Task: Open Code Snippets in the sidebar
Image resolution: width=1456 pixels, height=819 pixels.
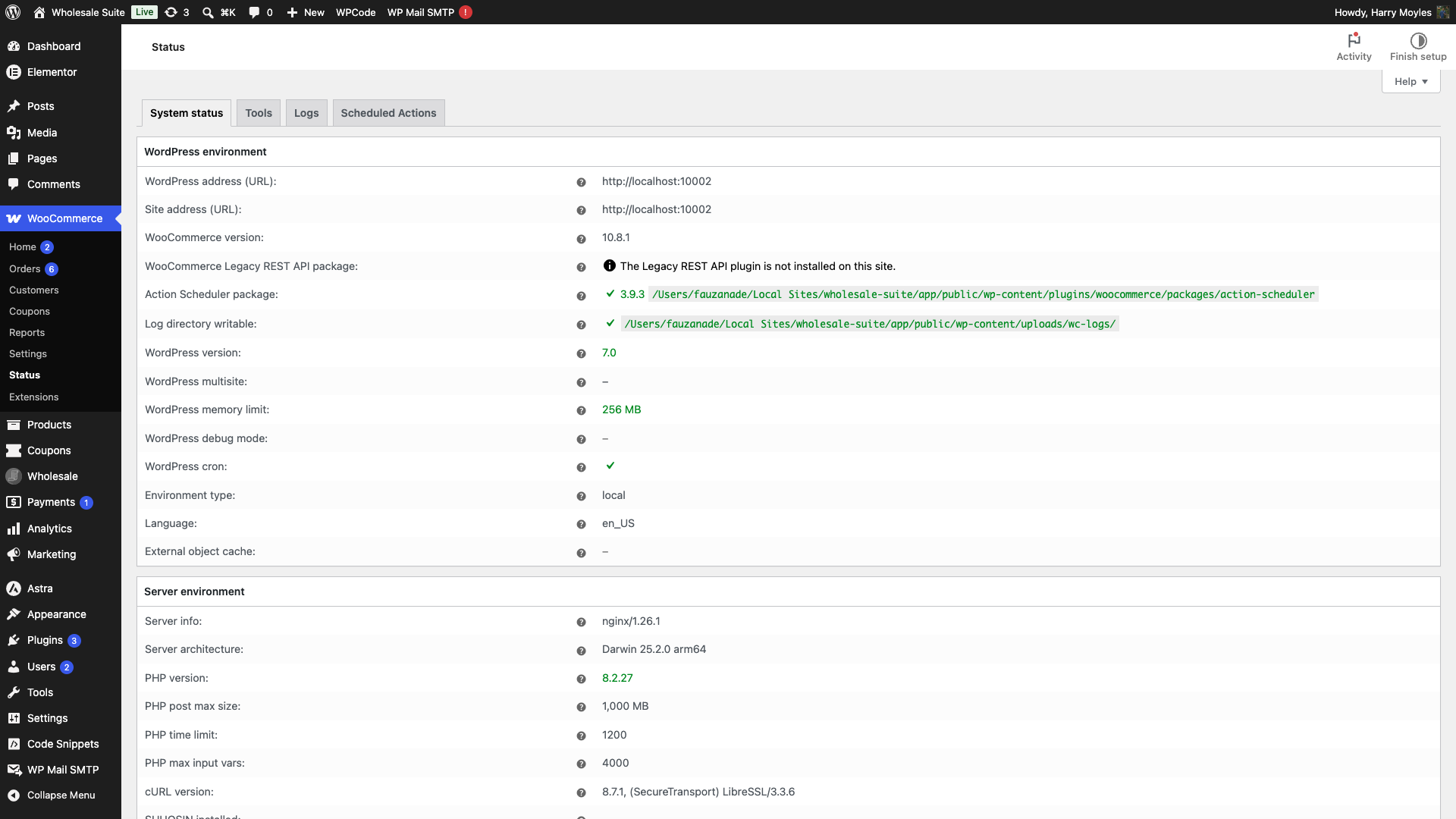Action: coord(61,744)
